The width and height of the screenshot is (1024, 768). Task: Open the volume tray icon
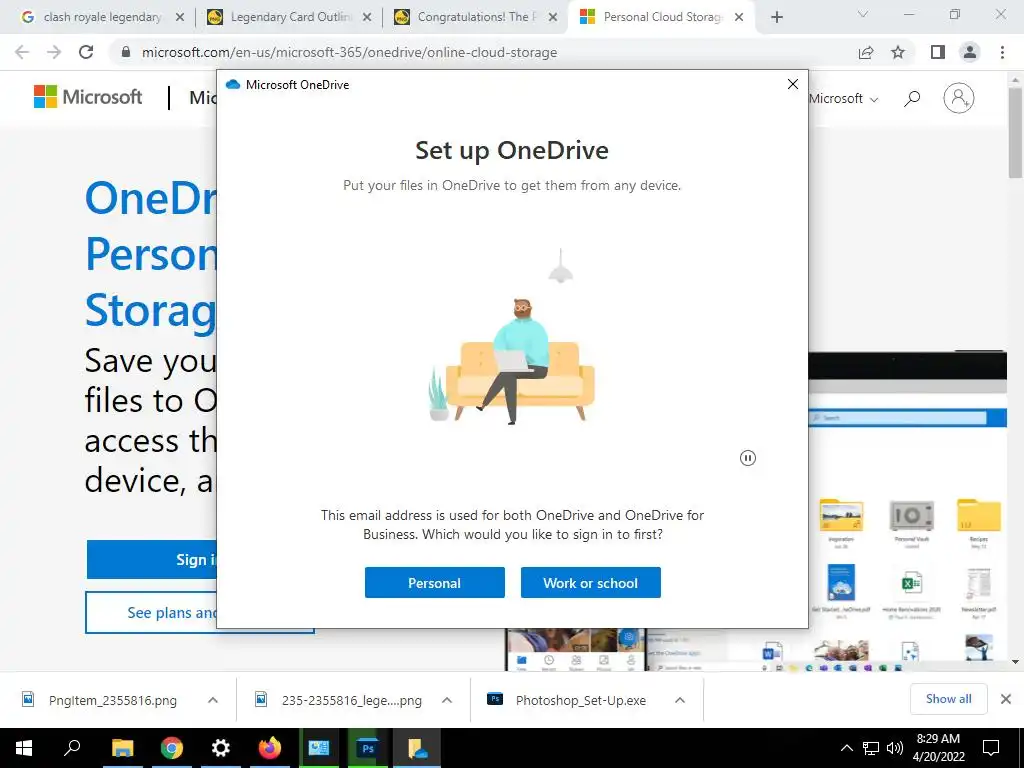pos(895,748)
